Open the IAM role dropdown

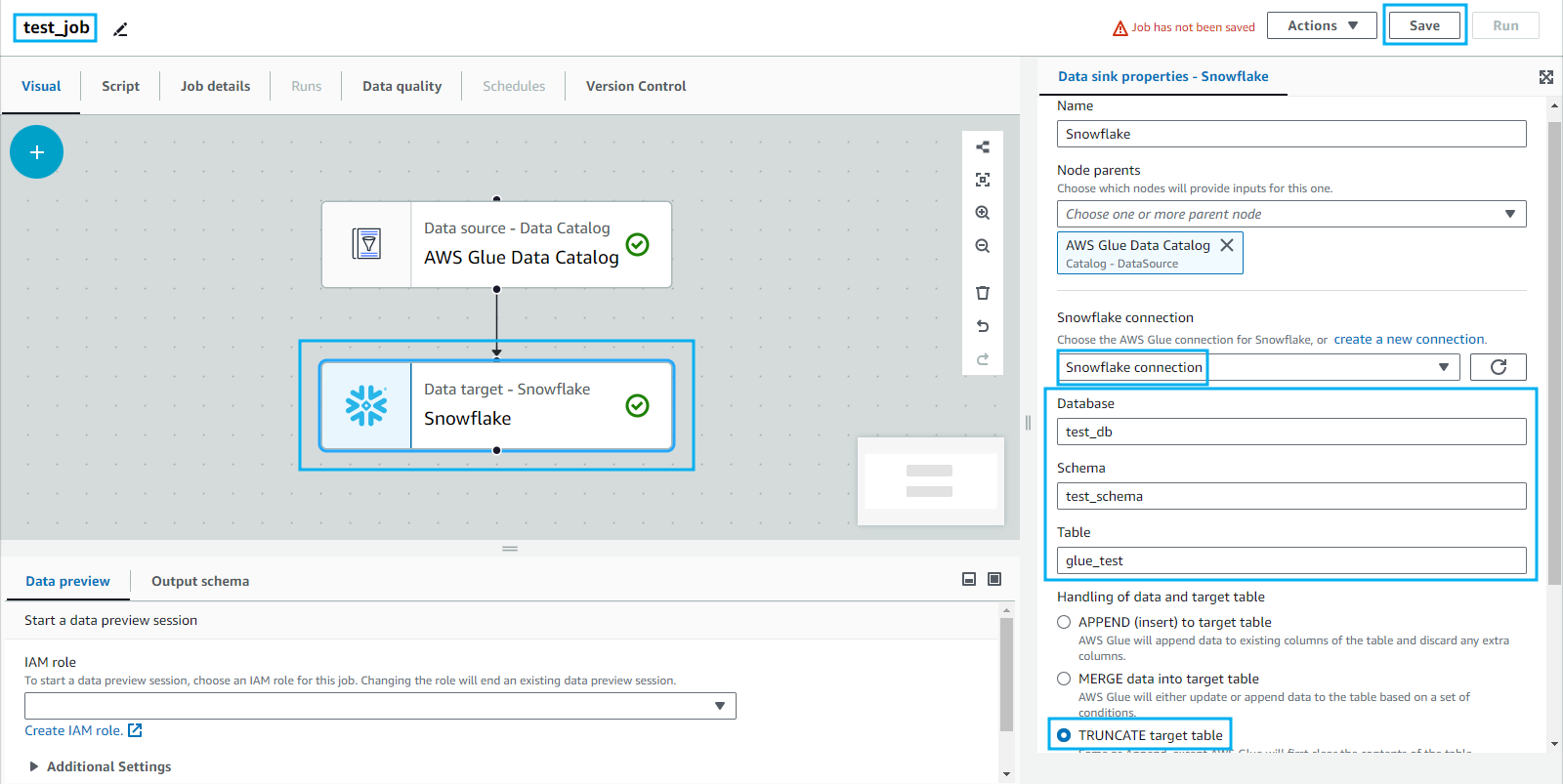pos(380,706)
